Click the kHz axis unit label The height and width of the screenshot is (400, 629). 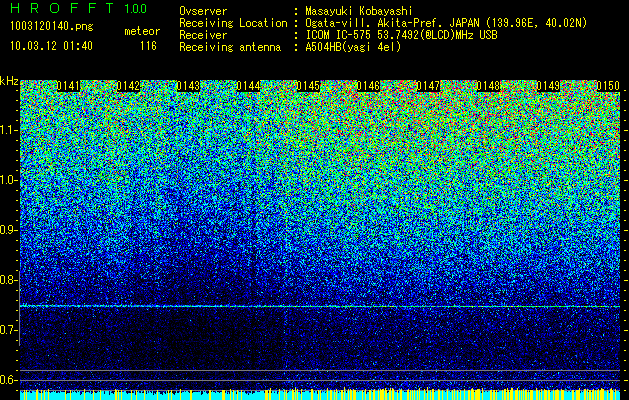pyautogui.click(x=9, y=81)
